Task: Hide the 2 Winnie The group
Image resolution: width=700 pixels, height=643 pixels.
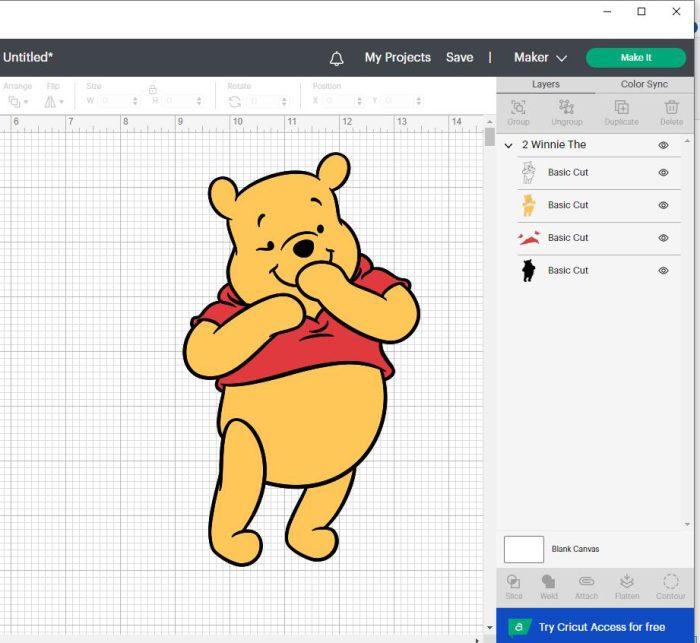Action: [x=663, y=145]
